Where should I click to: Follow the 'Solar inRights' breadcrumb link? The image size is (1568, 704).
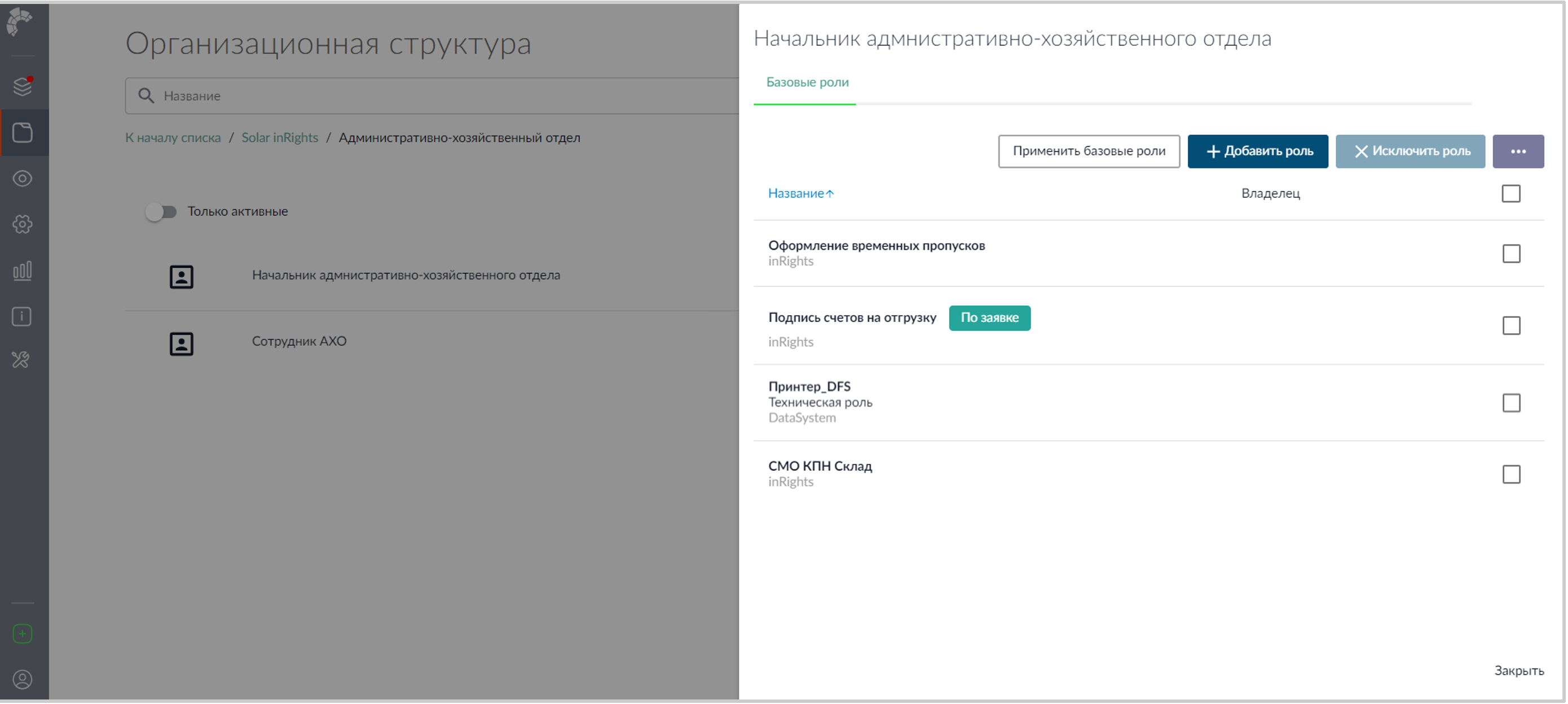(x=279, y=138)
